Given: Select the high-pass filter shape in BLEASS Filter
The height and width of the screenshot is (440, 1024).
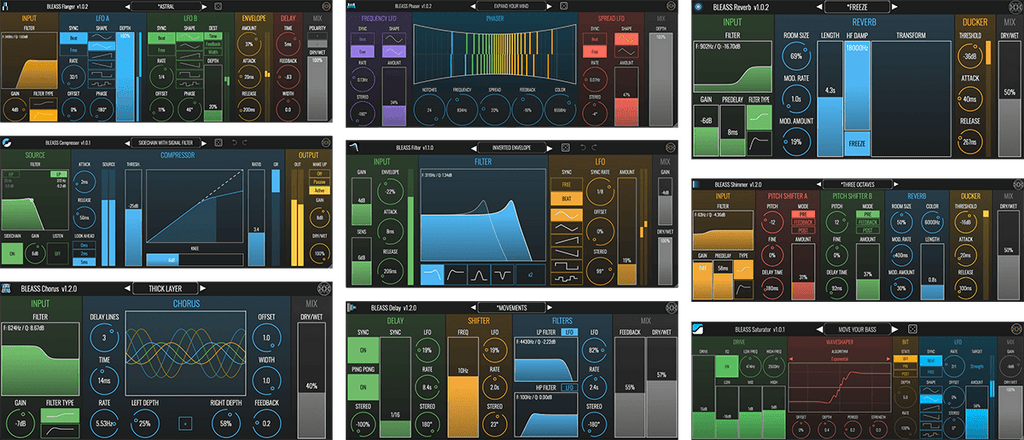Looking at the screenshot, I should (x=456, y=274).
